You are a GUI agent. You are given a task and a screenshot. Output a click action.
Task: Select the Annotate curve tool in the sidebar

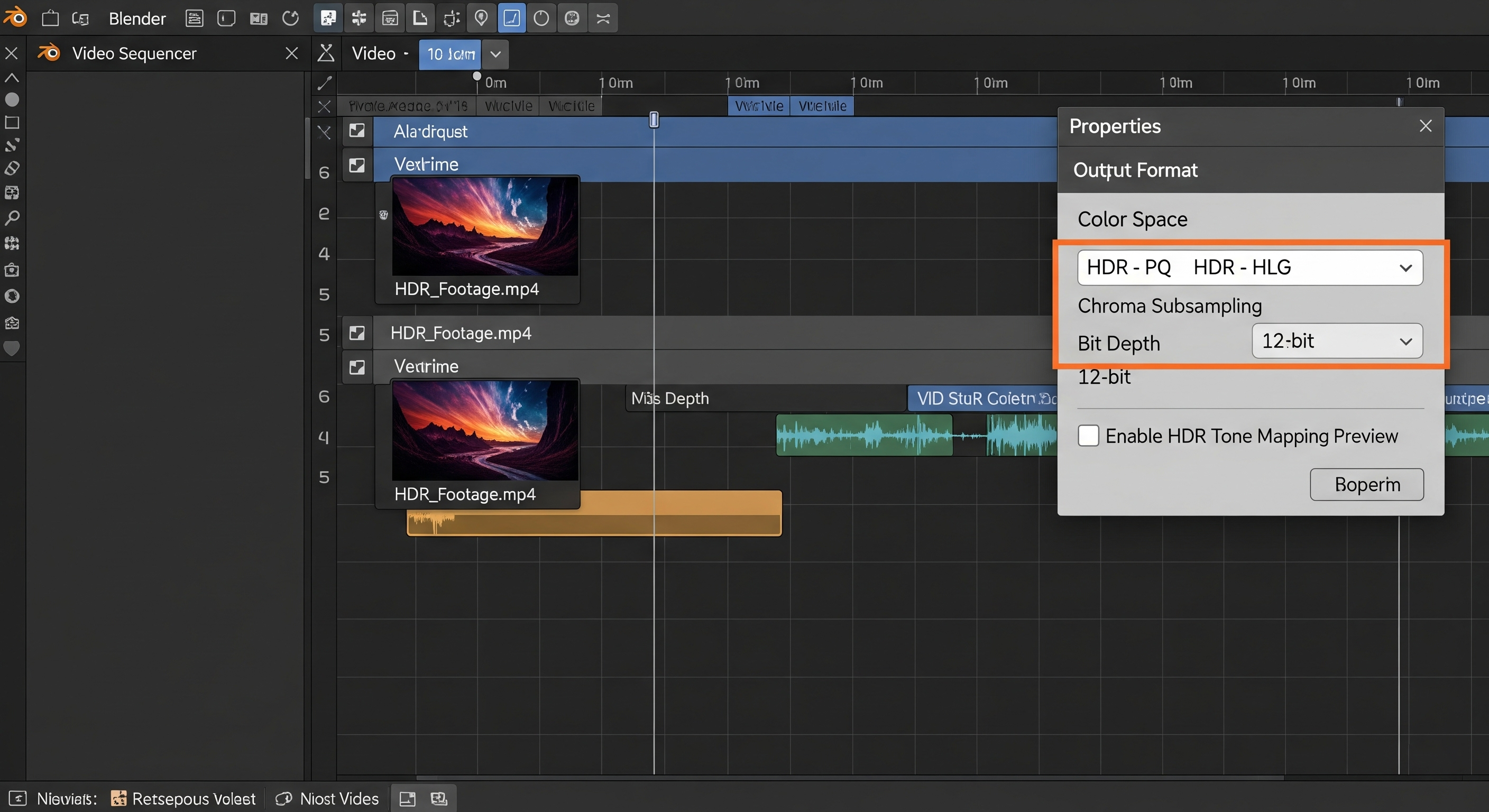point(13,145)
